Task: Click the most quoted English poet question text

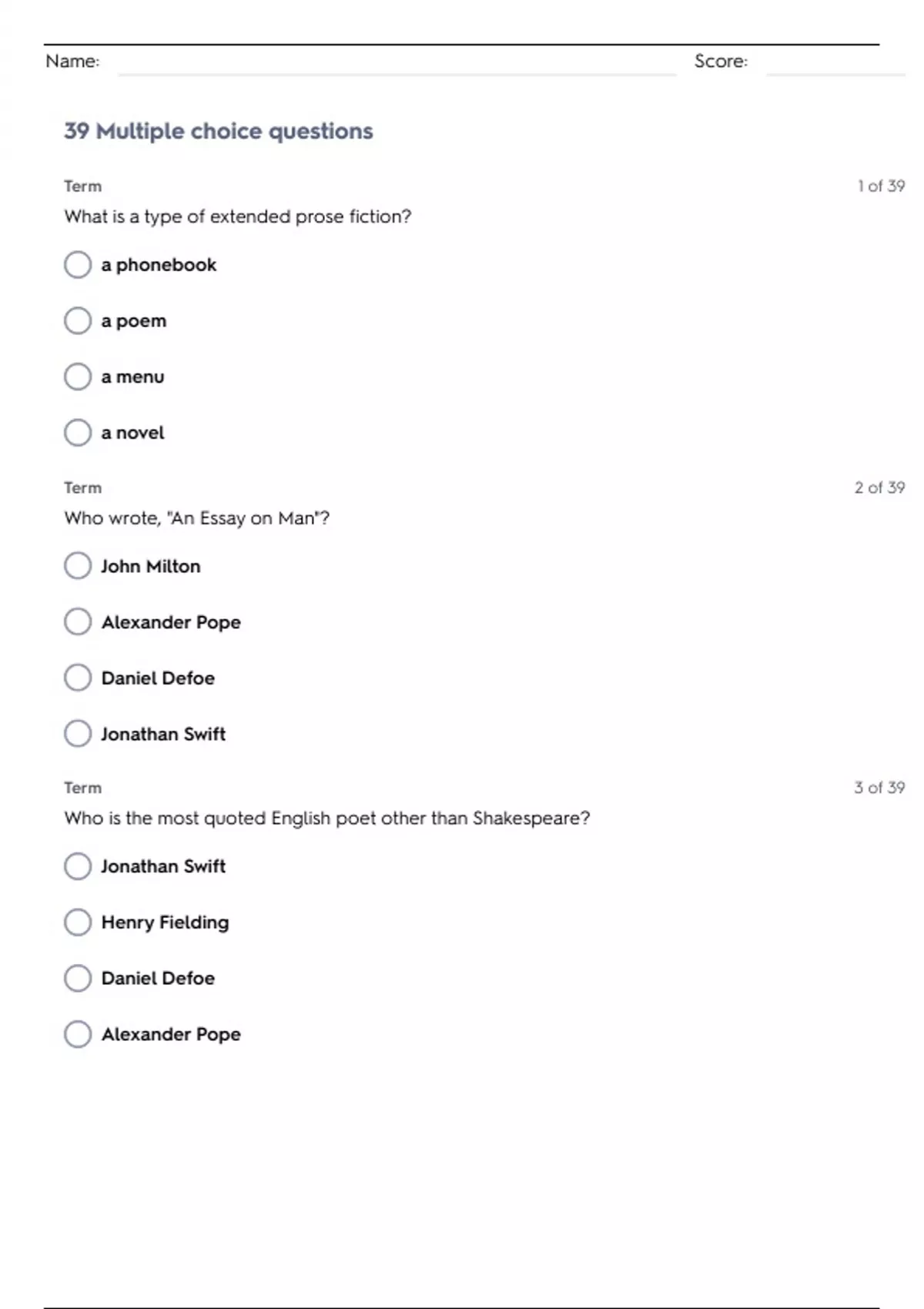Action: (327, 819)
